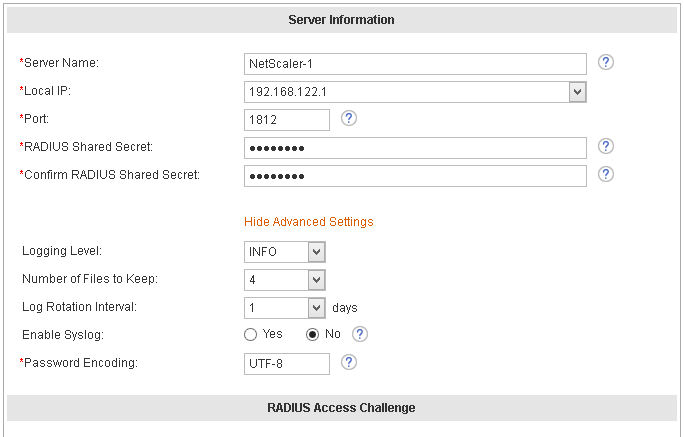Show help for Password Encoding
This screenshot has height=437, width=684.
point(349,362)
